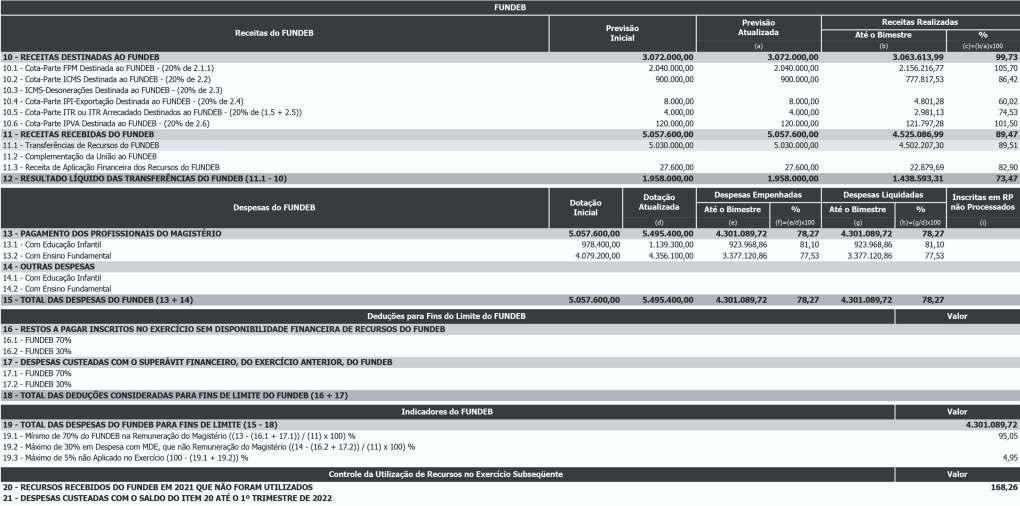Click indicator value 4,95
Image resolution: width=1020 pixels, height=506 pixels.
coord(1010,458)
